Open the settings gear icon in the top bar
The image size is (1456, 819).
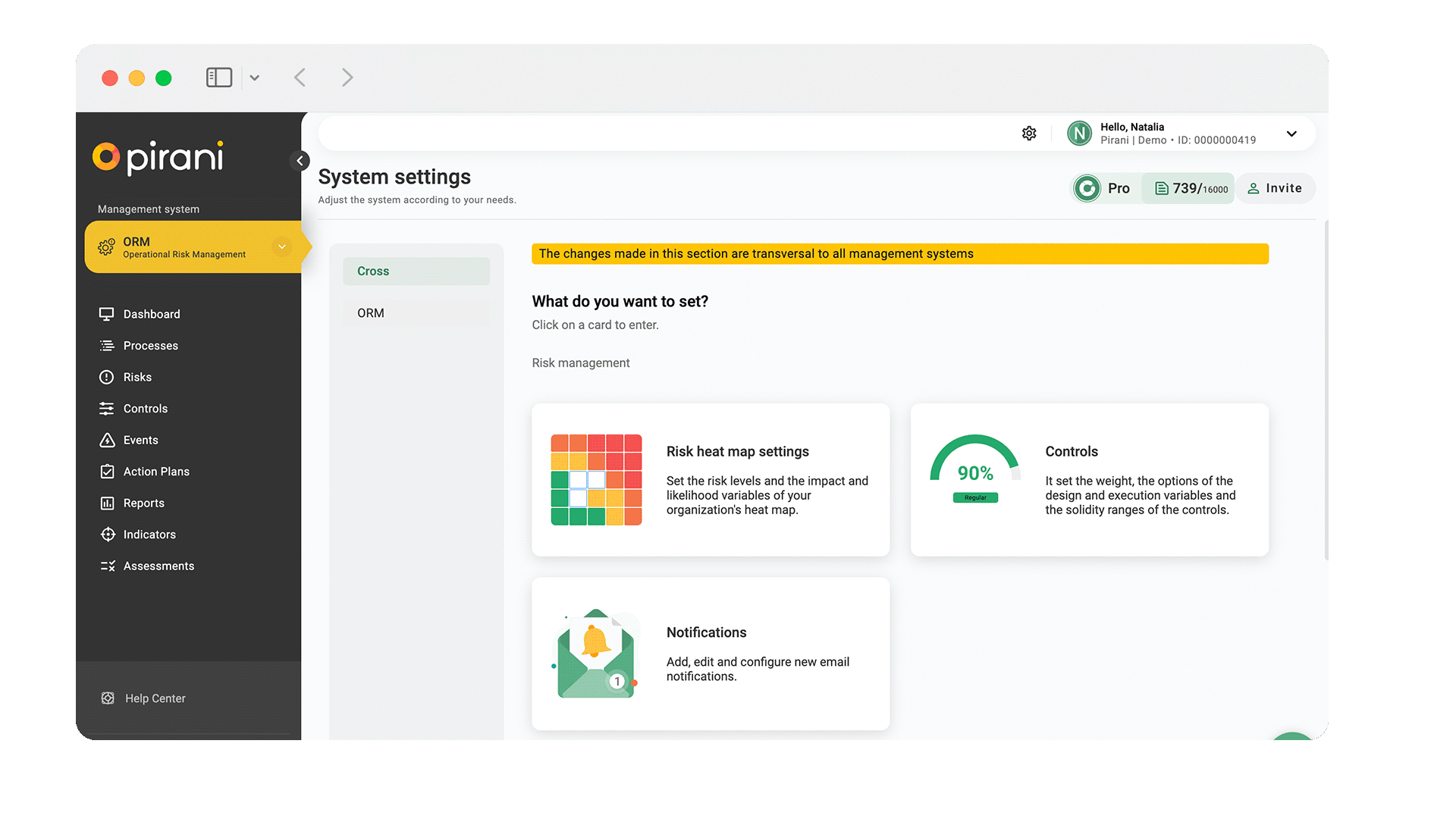coord(1029,133)
